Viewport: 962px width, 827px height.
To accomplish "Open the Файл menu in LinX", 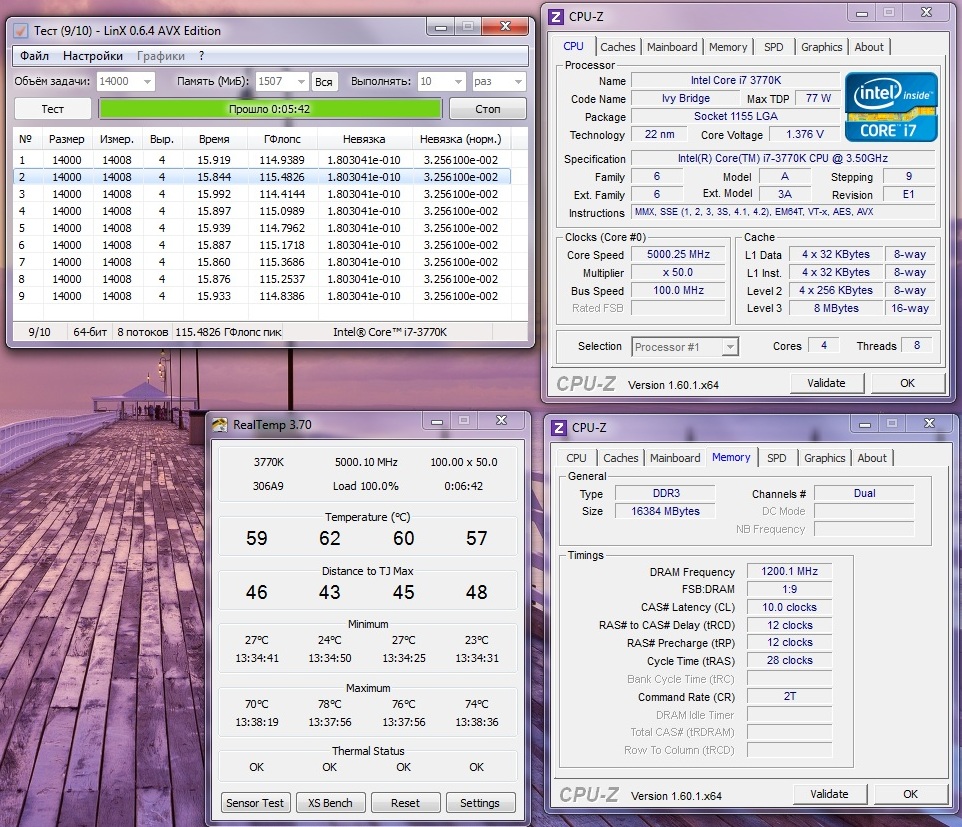I will click(34, 56).
